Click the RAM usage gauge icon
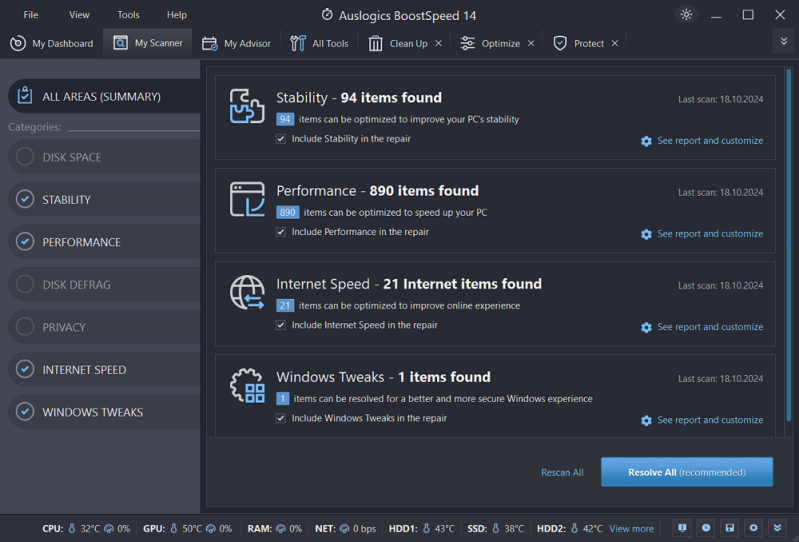Viewport: 799px width, 542px height. coord(280,529)
